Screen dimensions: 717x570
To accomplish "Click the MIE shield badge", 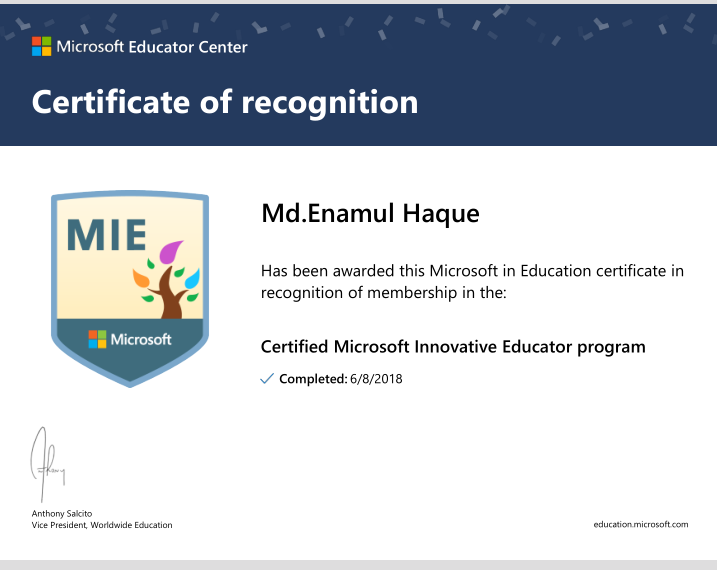I will pos(130,289).
